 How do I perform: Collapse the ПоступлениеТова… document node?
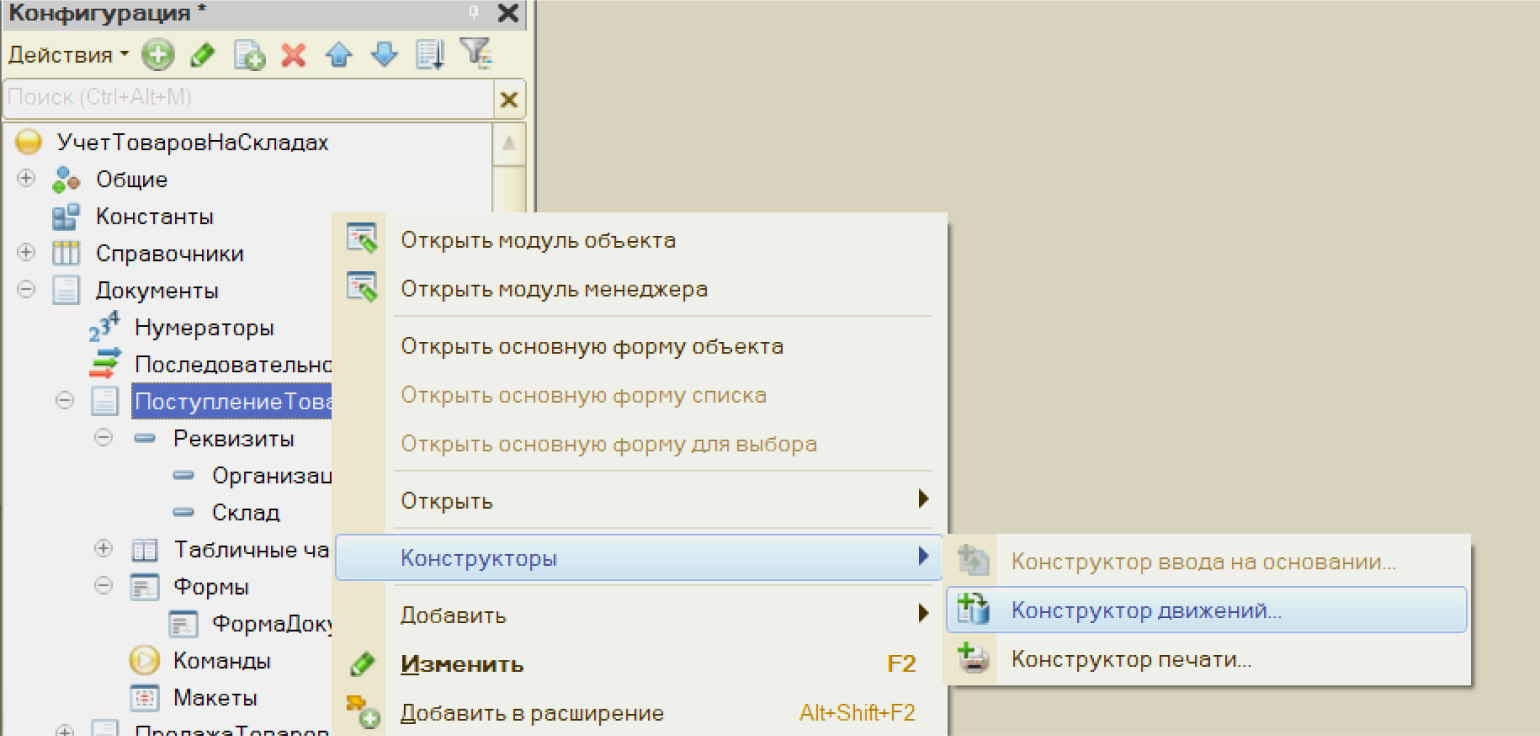click(x=65, y=401)
